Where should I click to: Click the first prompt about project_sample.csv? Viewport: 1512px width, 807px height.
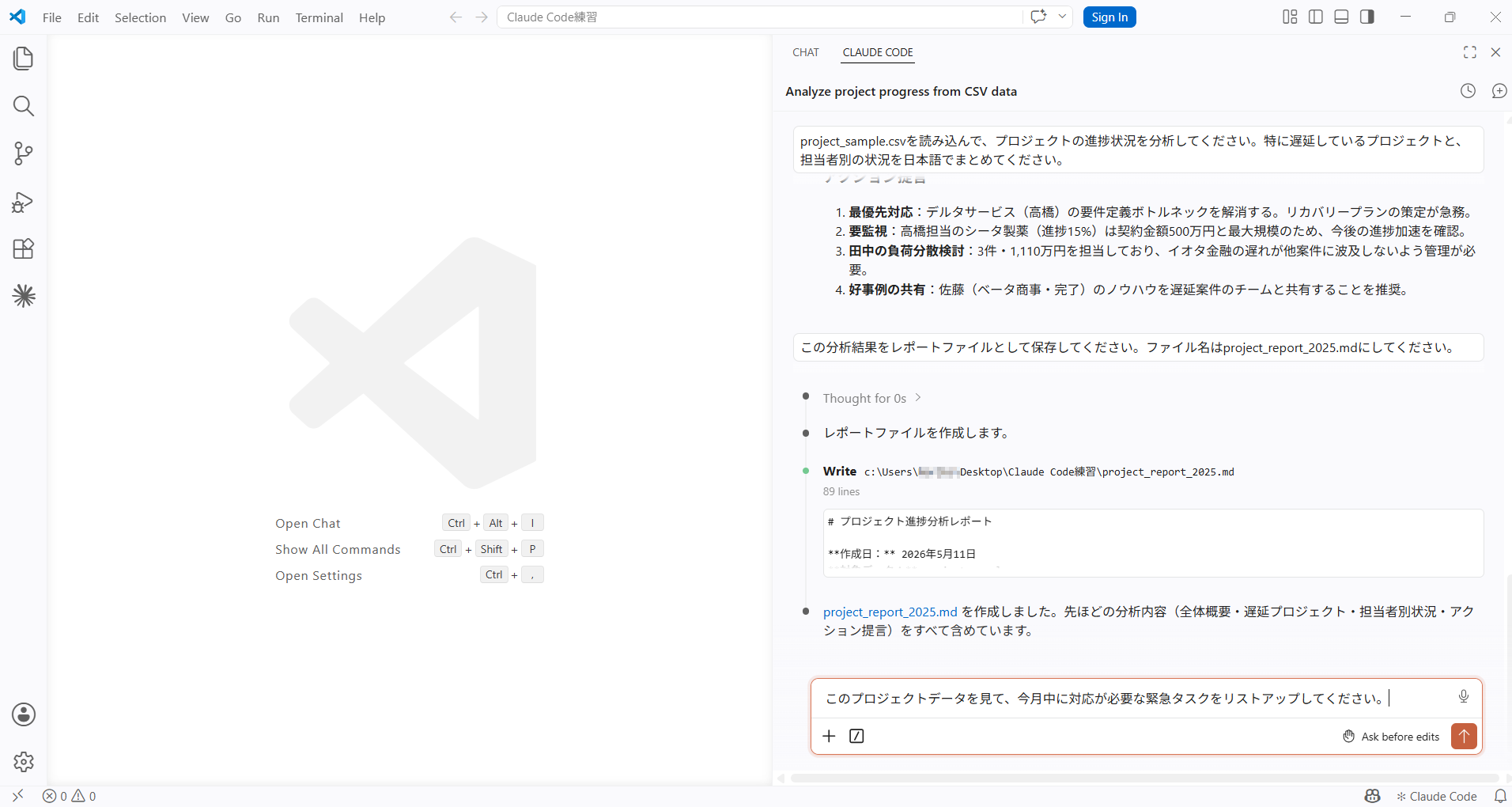[x=1138, y=150]
